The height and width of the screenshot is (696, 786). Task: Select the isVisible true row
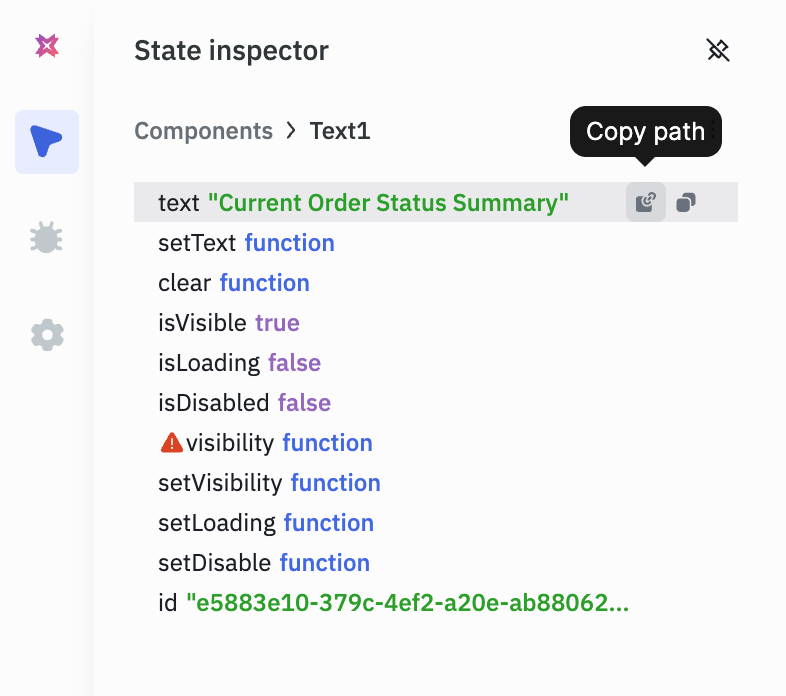point(228,323)
